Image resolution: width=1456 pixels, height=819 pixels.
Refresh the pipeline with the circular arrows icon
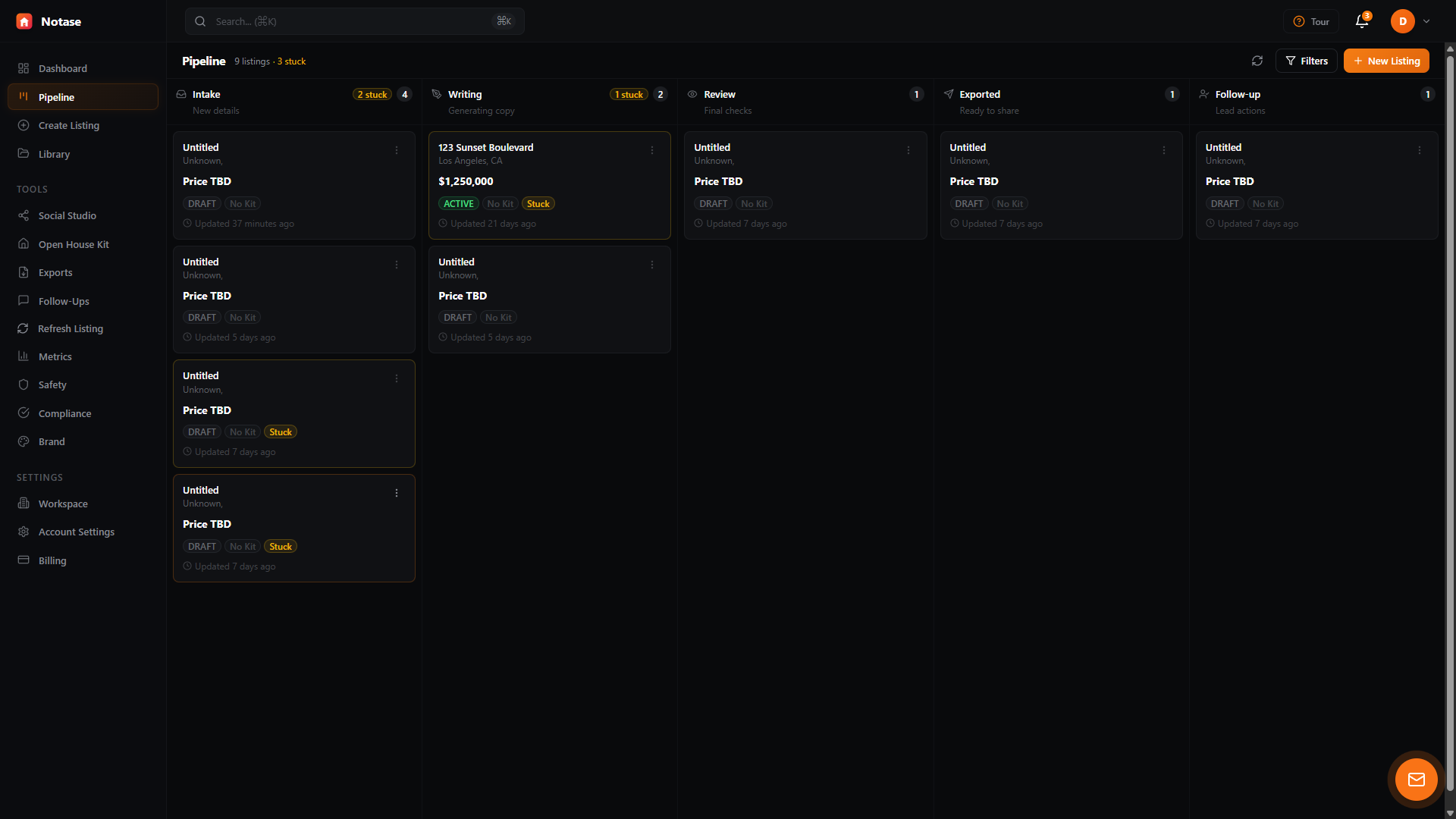(1258, 61)
